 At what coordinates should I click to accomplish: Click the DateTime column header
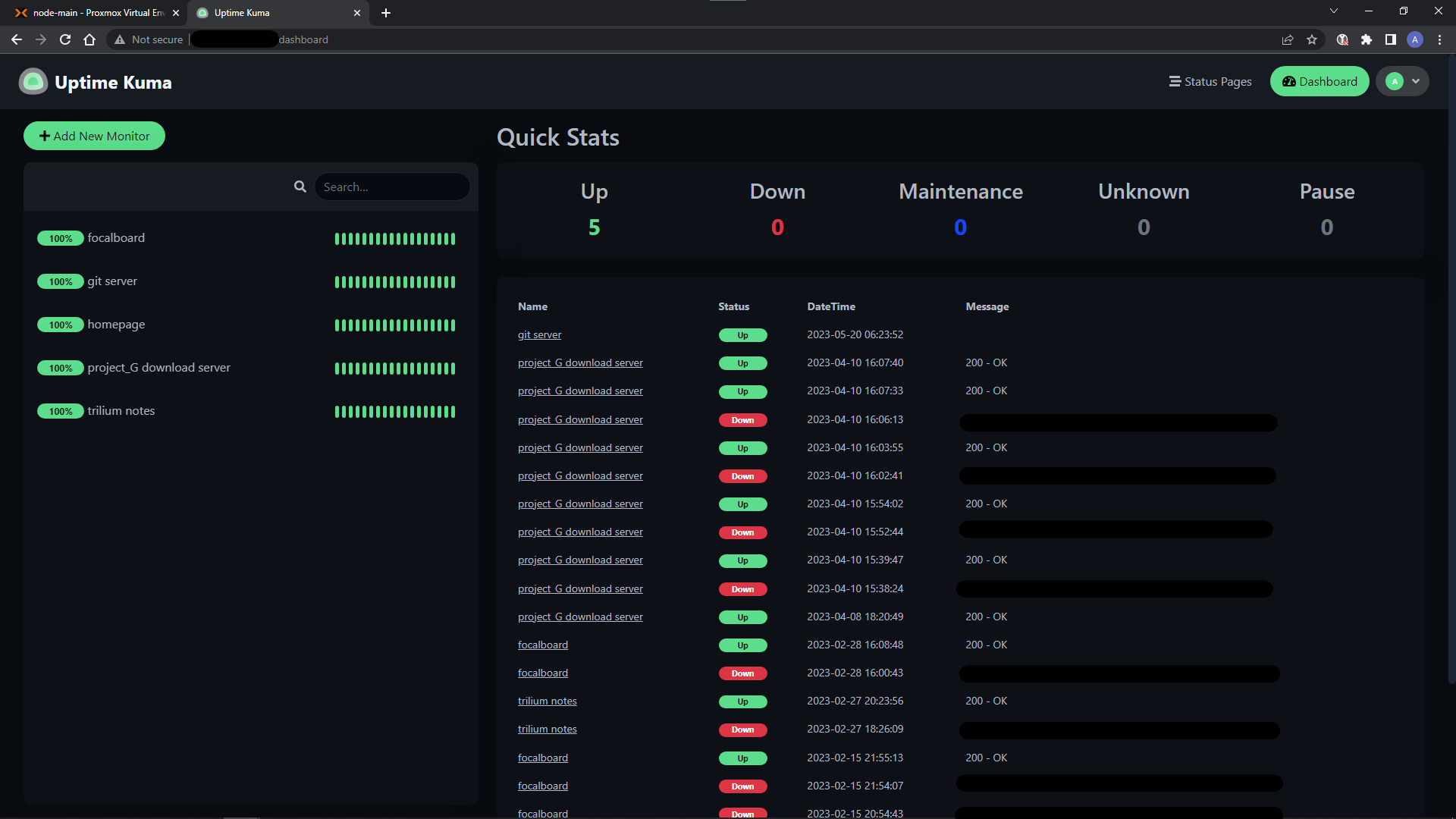830,306
